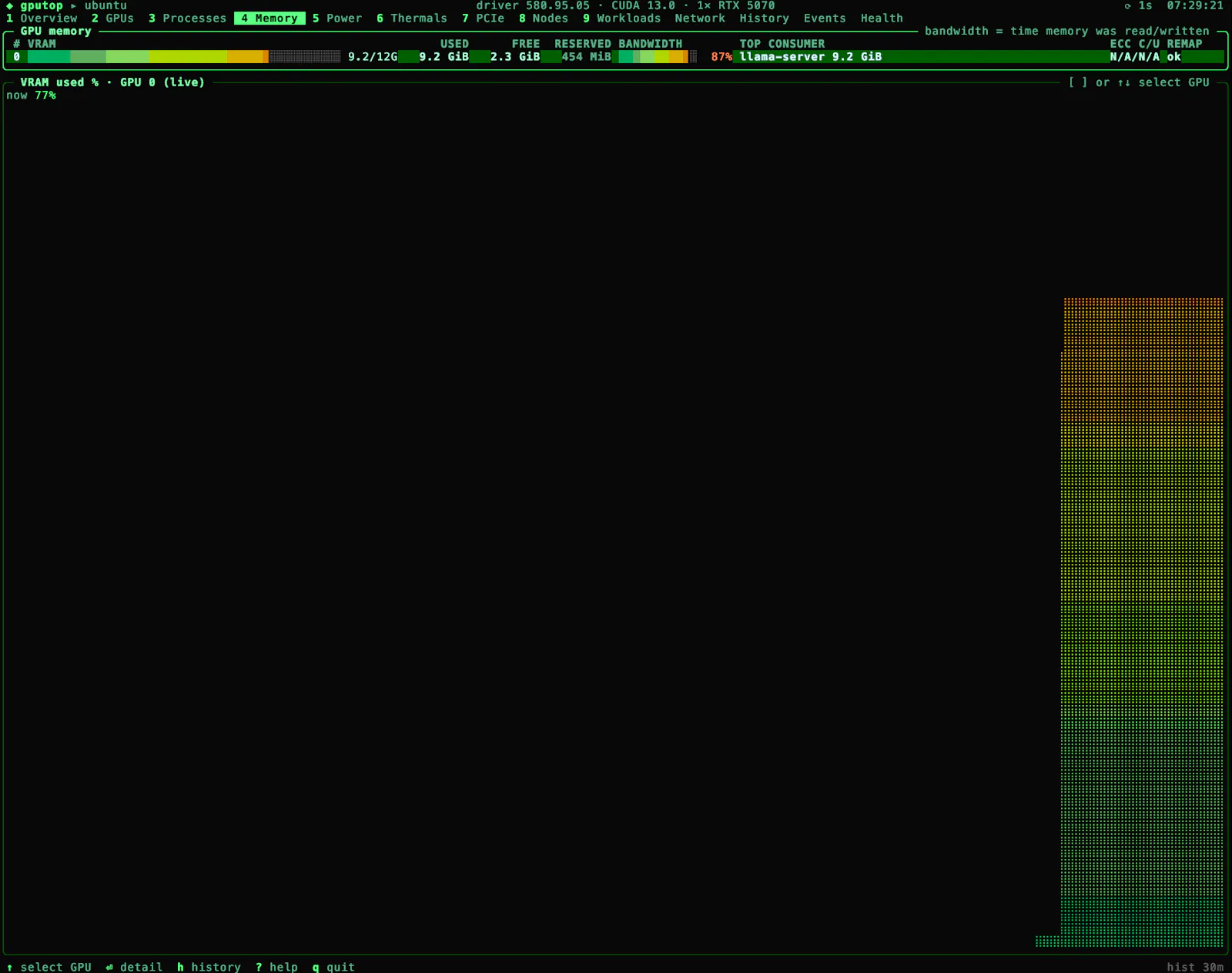Open the 1 Overview tab
This screenshot has width=1232, height=973.
[x=42, y=18]
